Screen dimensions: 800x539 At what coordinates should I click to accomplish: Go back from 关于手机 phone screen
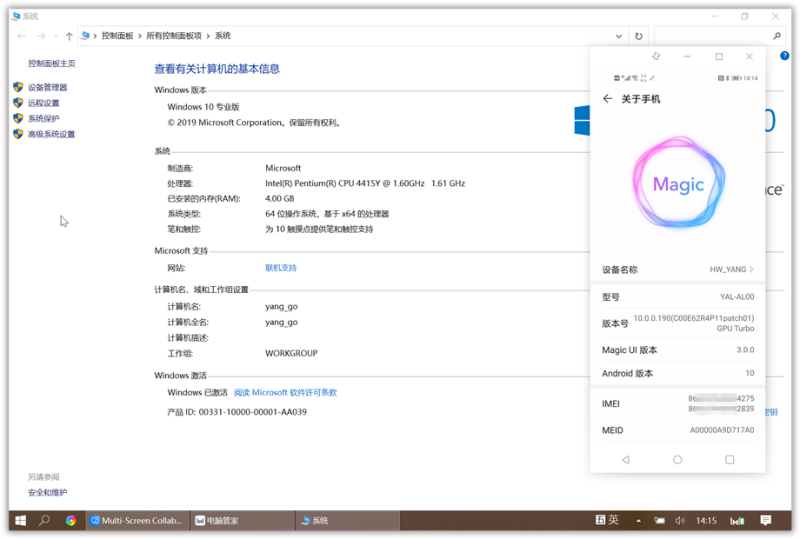tap(607, 99)
